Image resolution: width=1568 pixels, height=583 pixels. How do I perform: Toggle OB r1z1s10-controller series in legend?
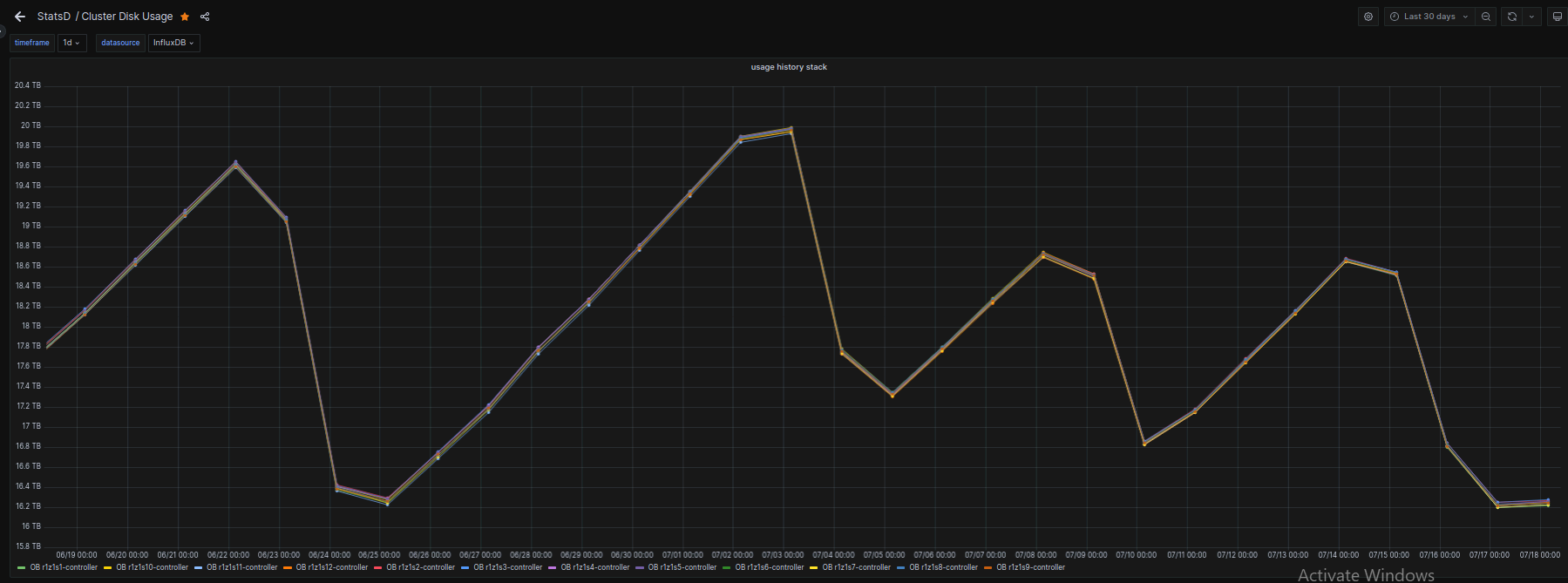click(152, 567)
